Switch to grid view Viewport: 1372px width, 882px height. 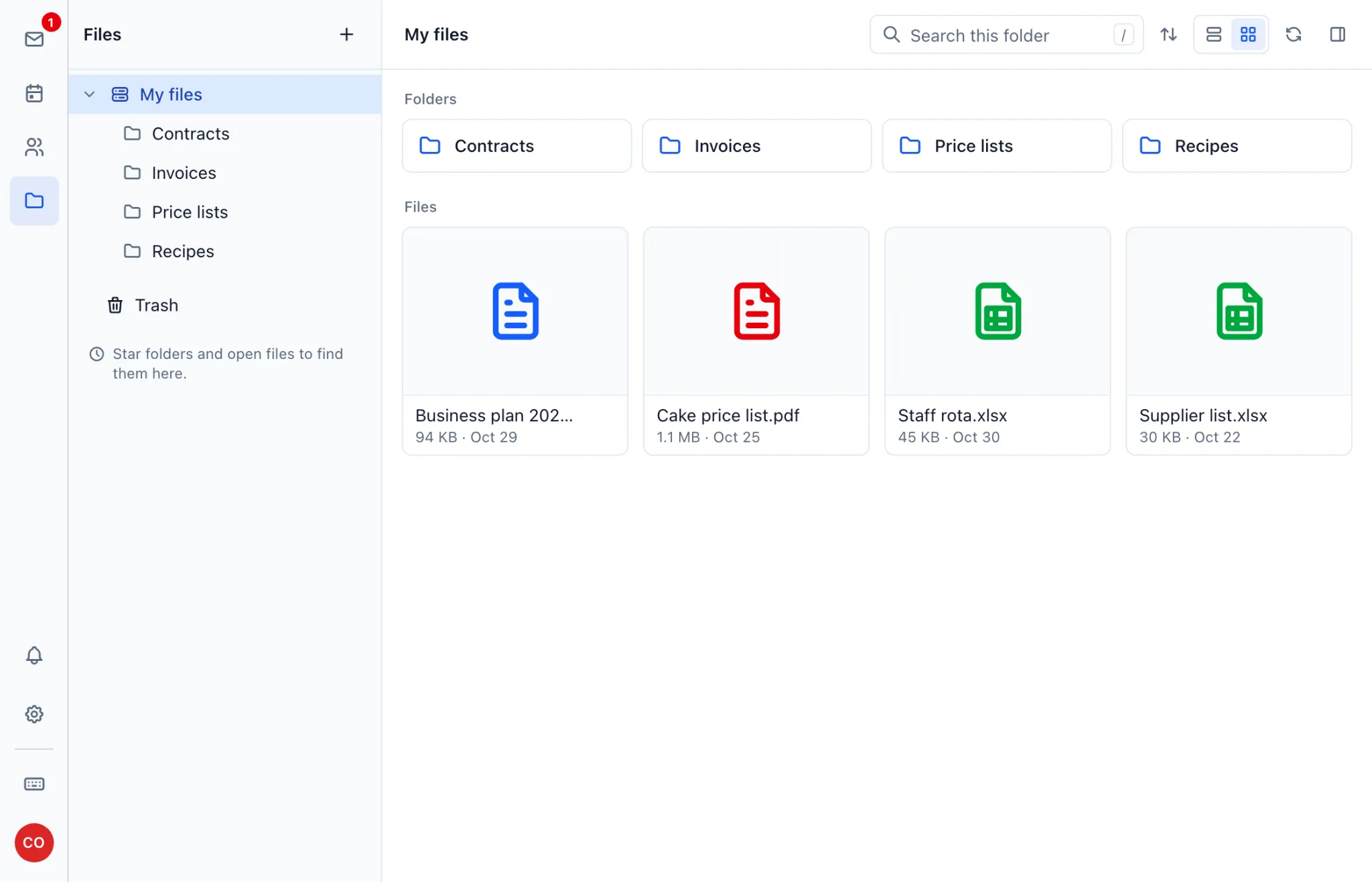point(1248,34)
